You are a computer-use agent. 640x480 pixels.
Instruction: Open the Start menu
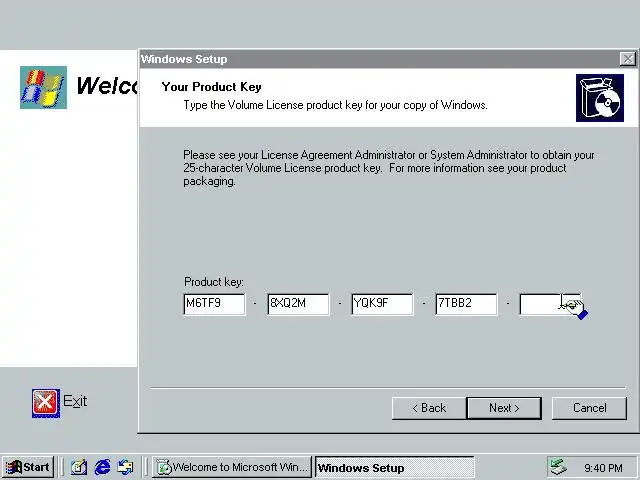click(28, 467)
